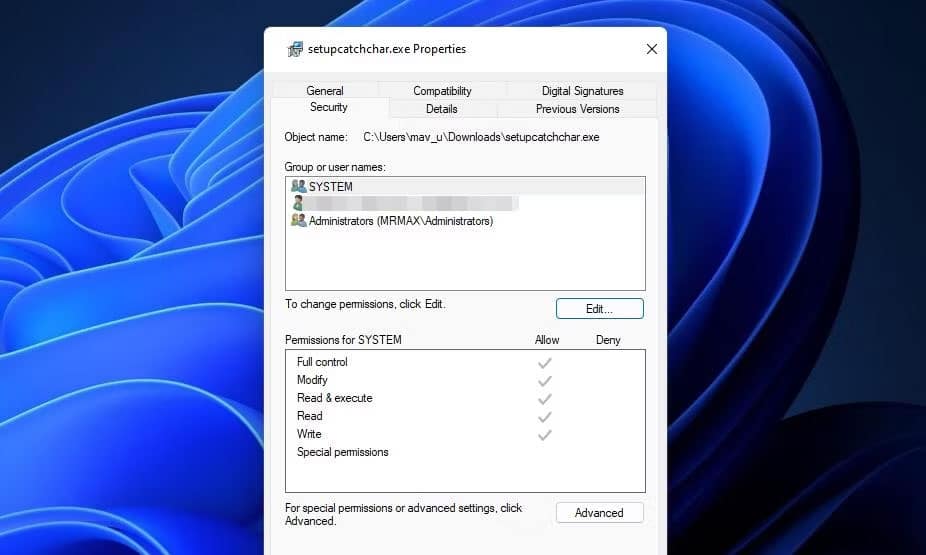
Task: Click the Special permissions row
Action: tap(465, 452)
